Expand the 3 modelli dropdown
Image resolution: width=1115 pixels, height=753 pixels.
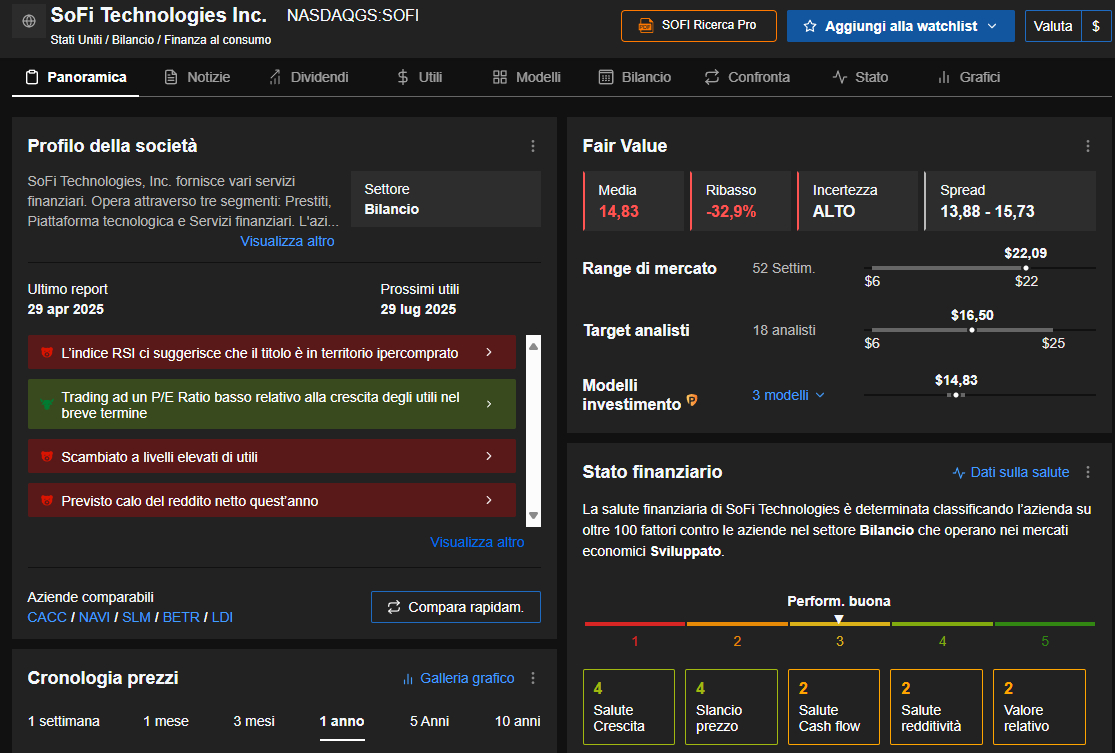coord(789,395)
